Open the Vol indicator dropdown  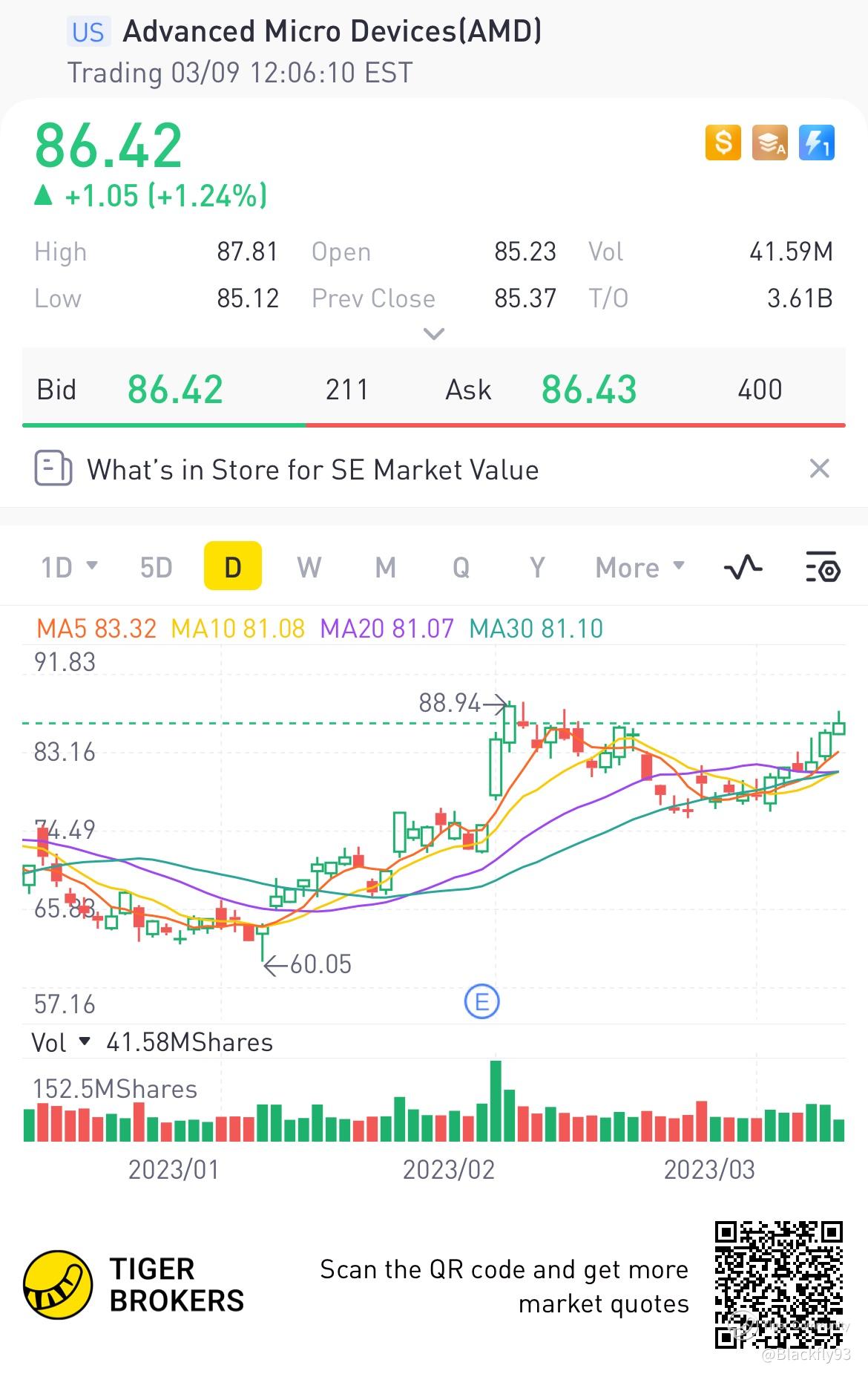pos(60,1042)
